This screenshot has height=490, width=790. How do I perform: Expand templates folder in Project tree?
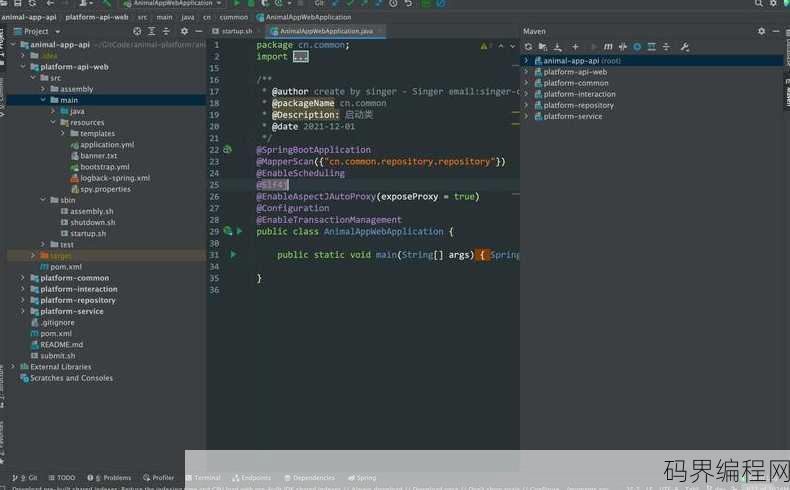pyautogui.click(x=62, y=133)
